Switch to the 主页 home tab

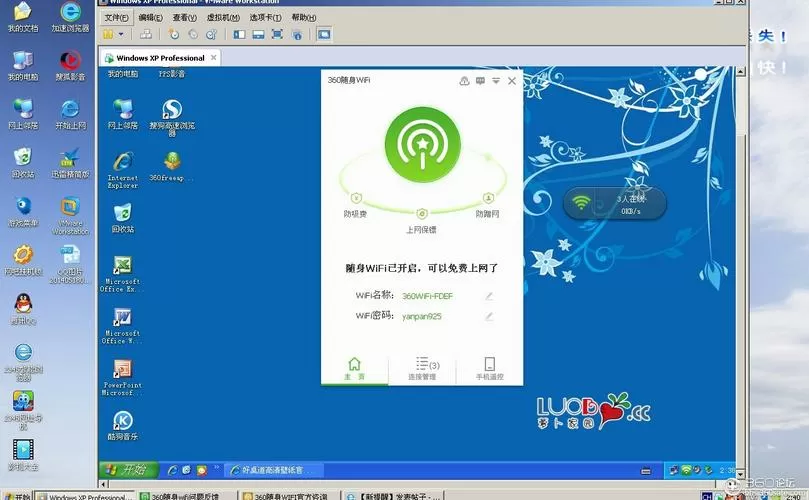(x=354, y=369)
